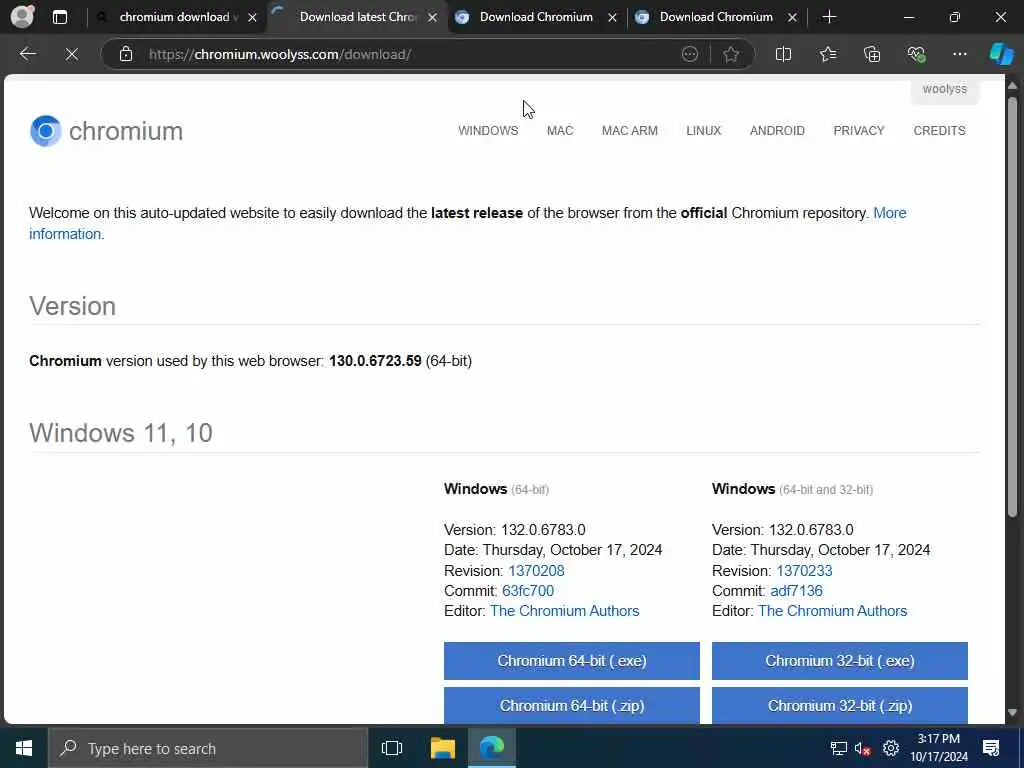This screenshot has width=1024, height=768.
Task: Open the MAC navigation menu item
Action: 560,131
